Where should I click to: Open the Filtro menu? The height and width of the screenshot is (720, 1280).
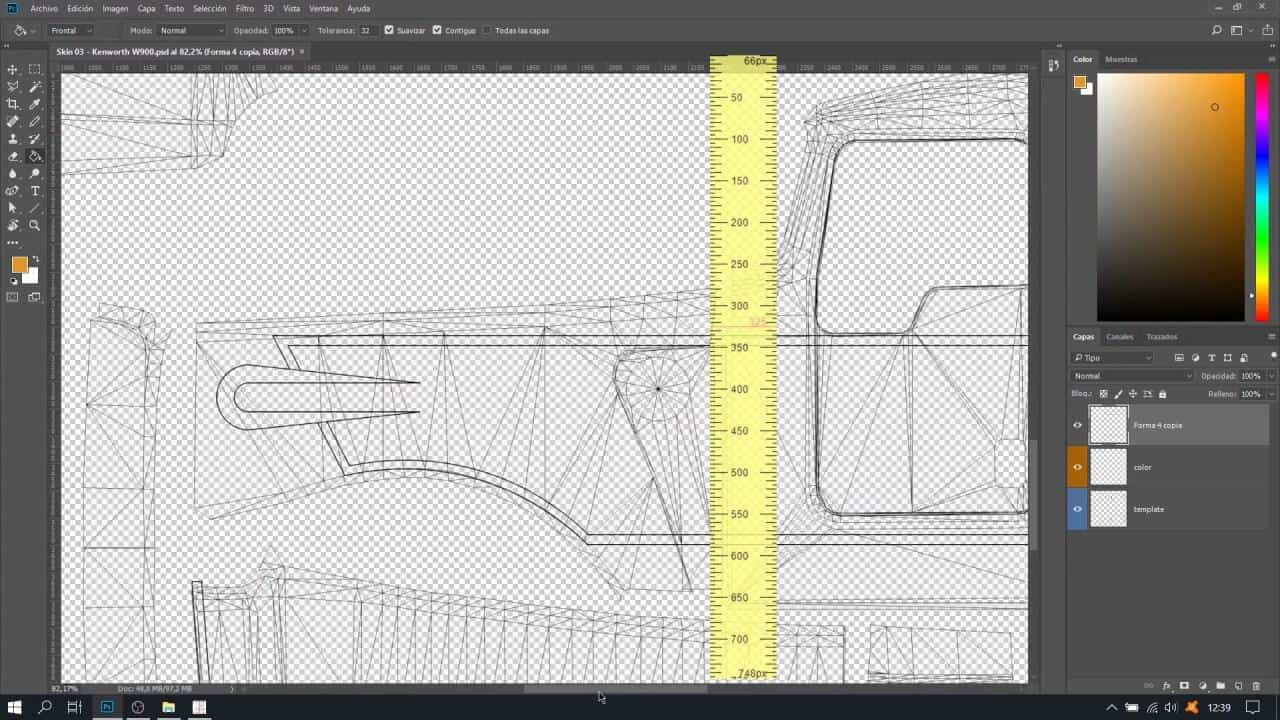pos(245,8)
